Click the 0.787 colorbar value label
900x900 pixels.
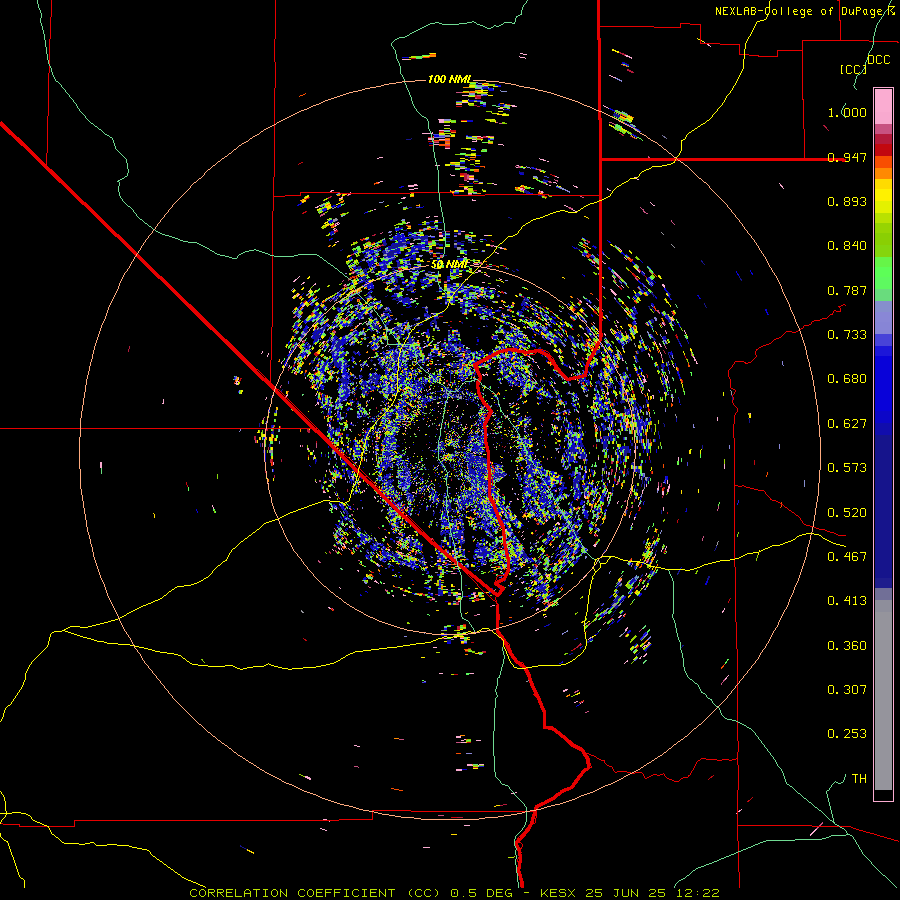point(847,290)
